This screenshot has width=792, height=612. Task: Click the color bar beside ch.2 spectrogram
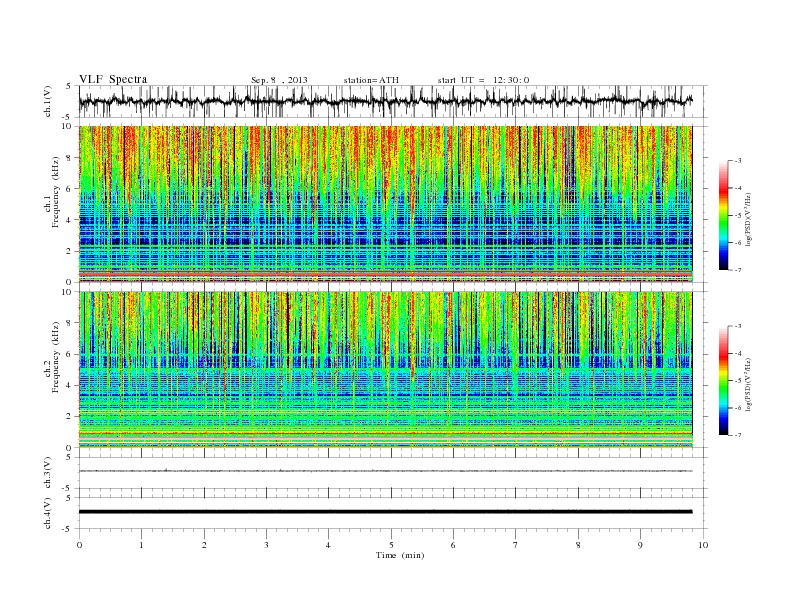(x=723, y=381)
